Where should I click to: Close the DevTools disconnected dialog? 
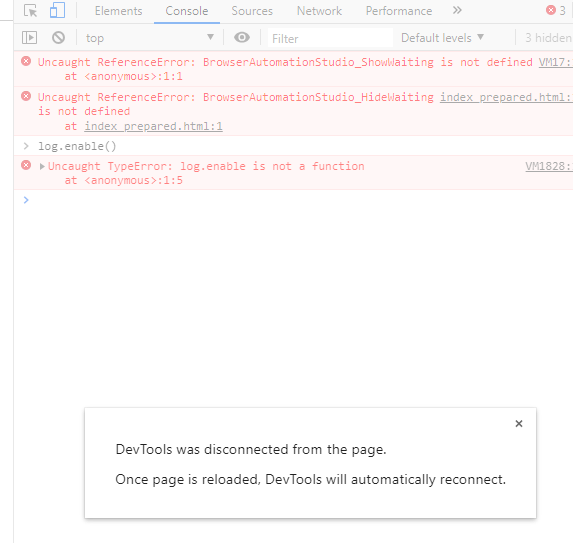[x=519, y=424]
